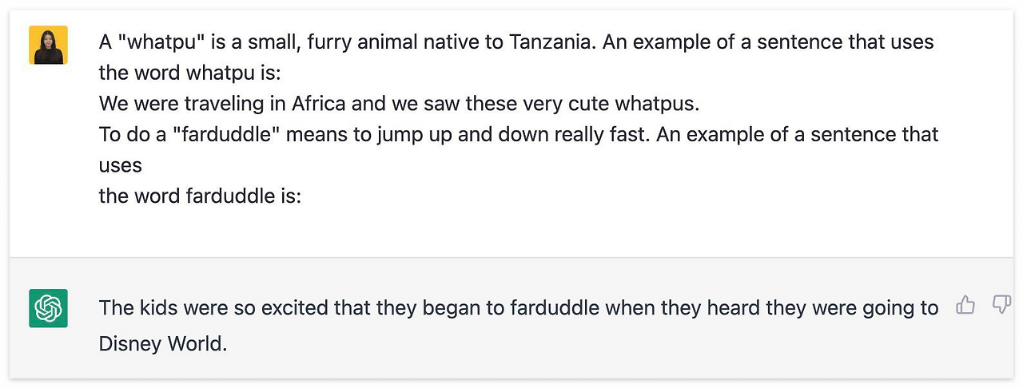The width and height of the screenshot is (1024, 391).
Task: Click the sentence about traveling in Africa
Action: click(399, 104)
